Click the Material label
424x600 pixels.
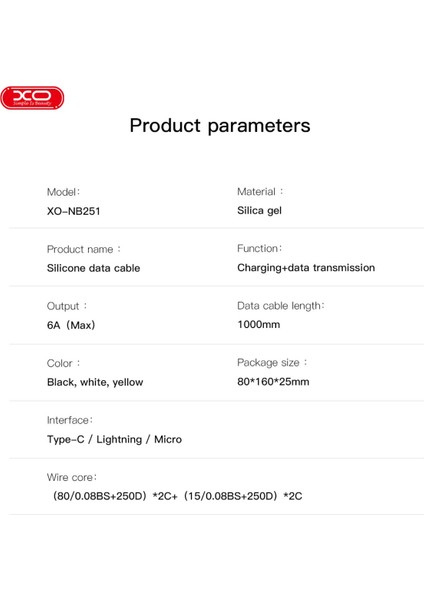point(260,191)
